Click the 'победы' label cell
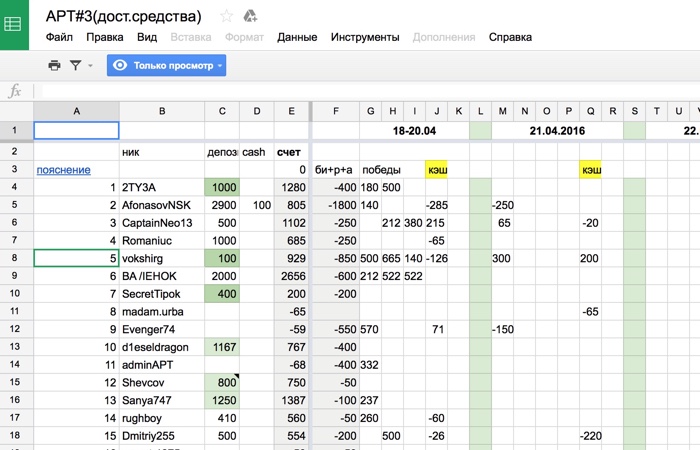Viewport: 700px width, 450px height. [381, 170]
